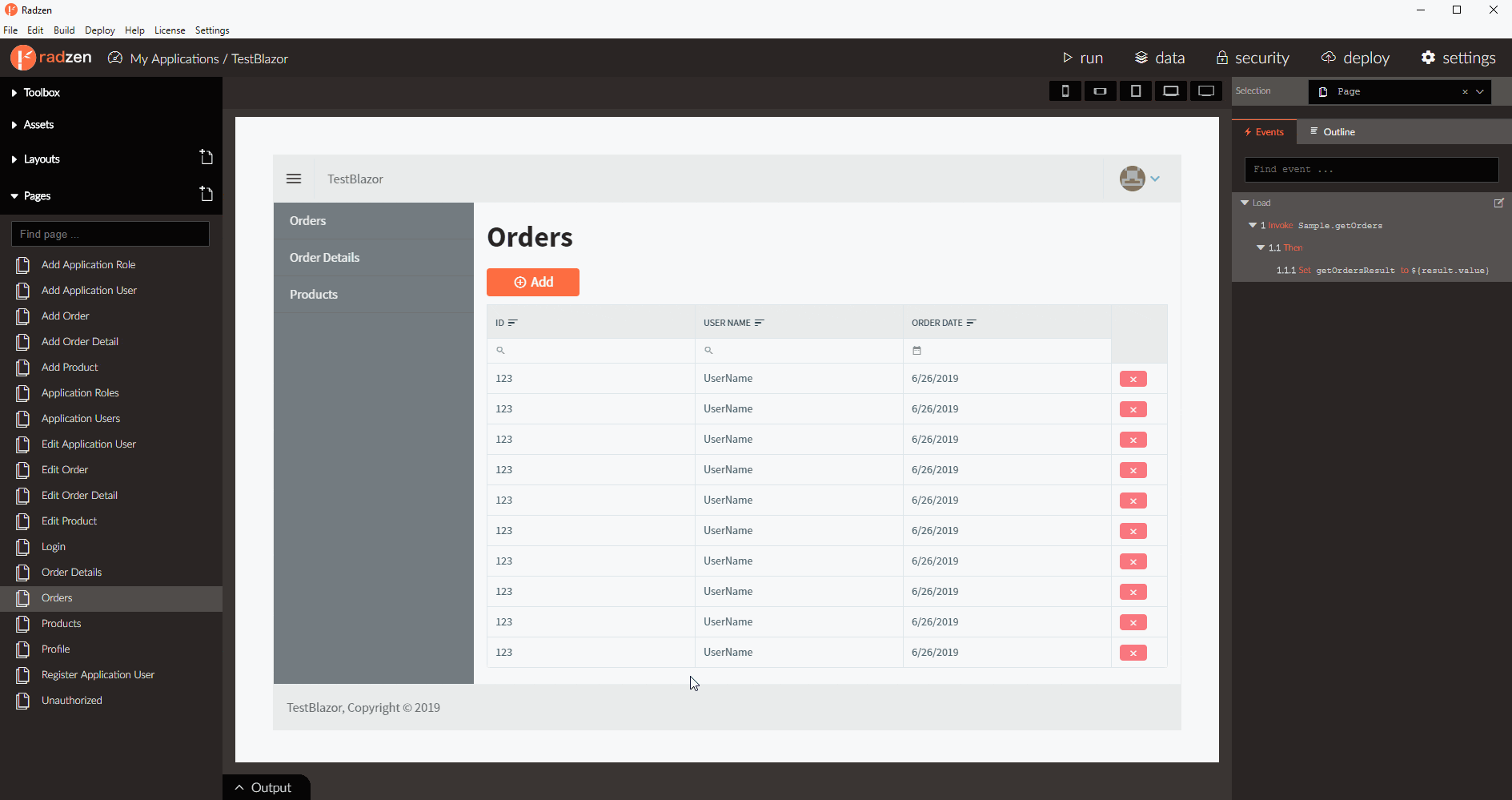Open the Products navigation link
The height and width of the screenshot is (800, 1512).
(x=374, y=295)
